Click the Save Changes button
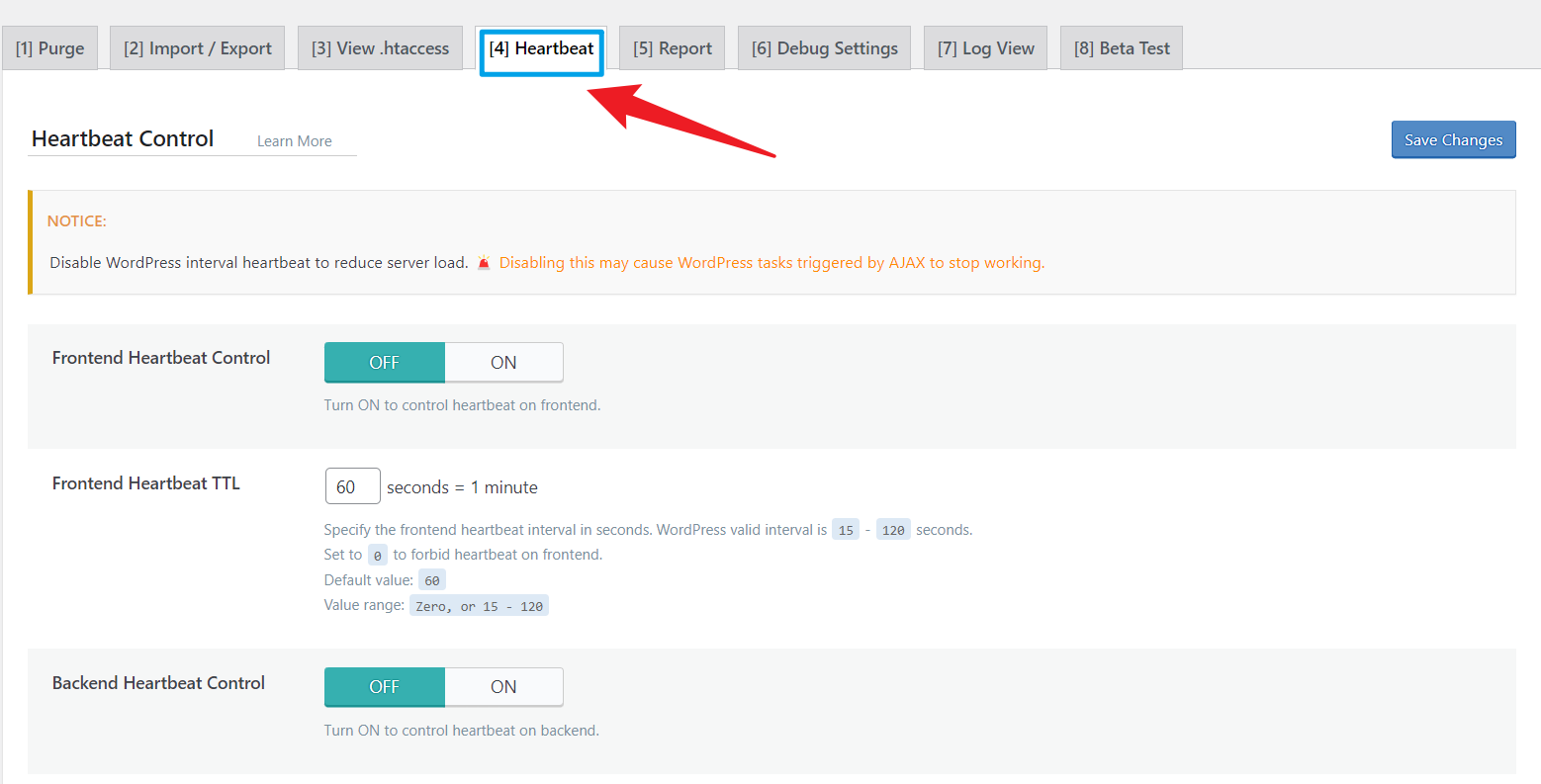 click(x=1453, y=139)
